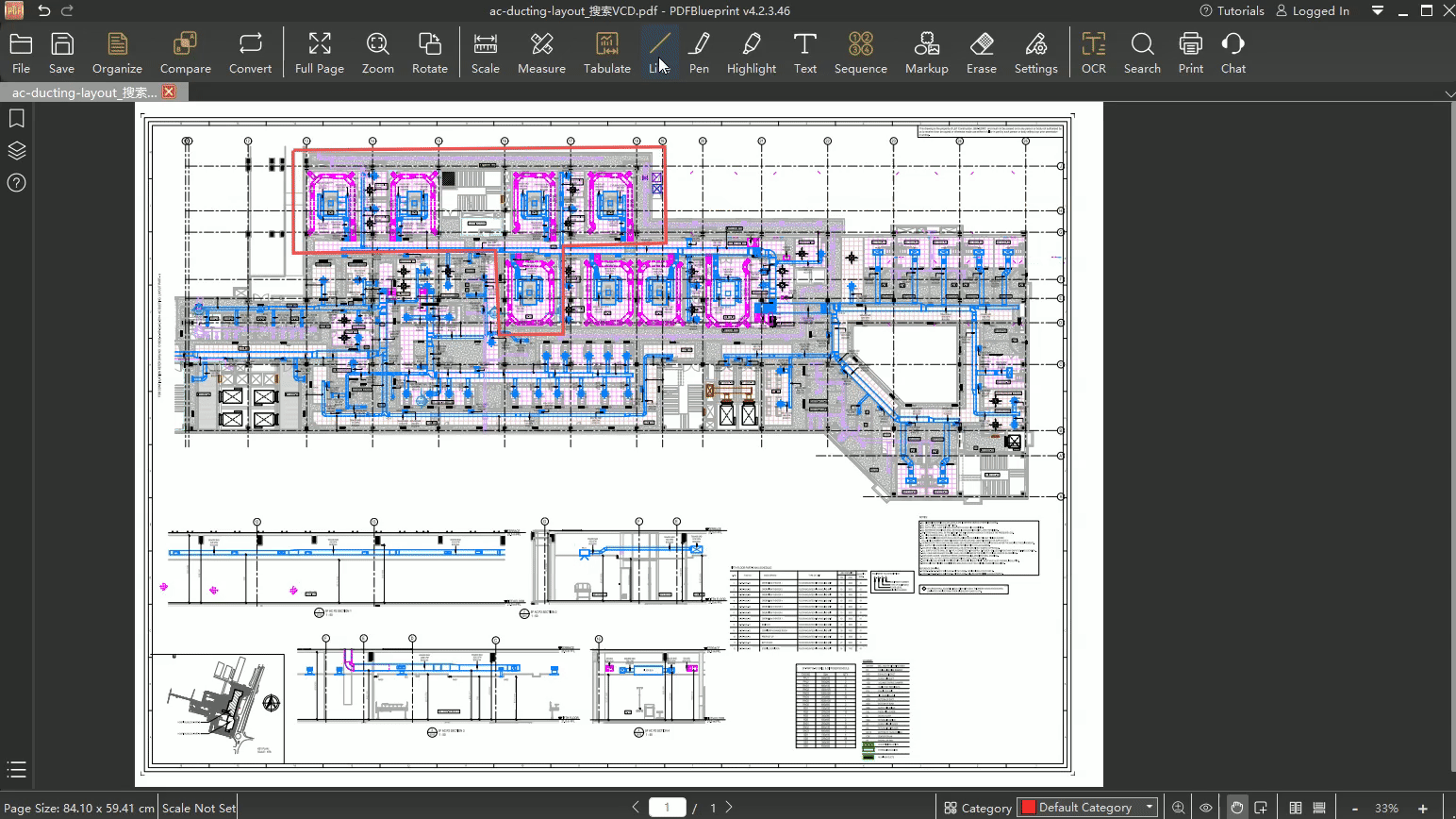Screen dimensions: 1456x819
Task: Select the Pen tool
Action: [x=699, y=53]
